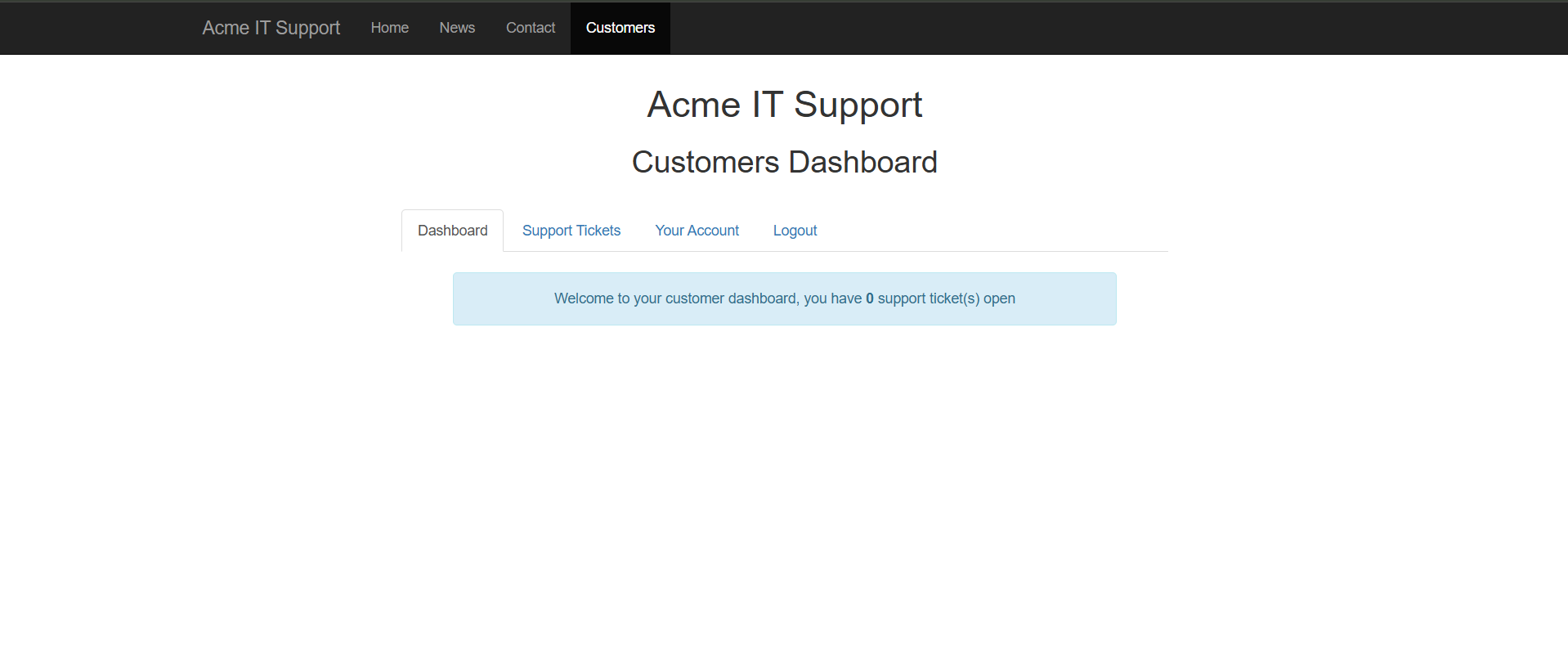Viewport: 1568px width, 664px height.
Task: Click the word "open" ending the banner
Action: tap(999, 299)
